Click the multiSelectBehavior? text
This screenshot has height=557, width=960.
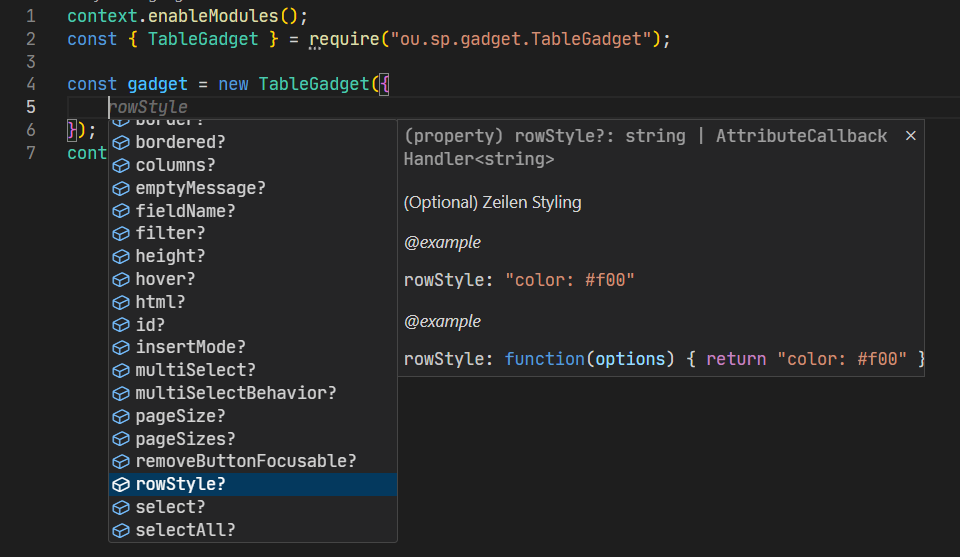pos(236,393)
